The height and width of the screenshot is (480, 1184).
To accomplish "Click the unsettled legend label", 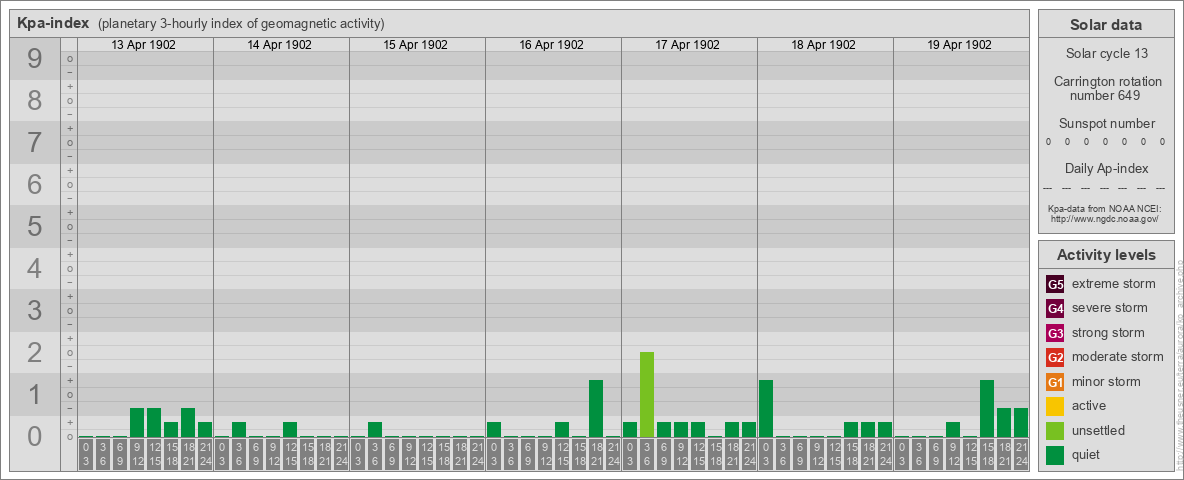I will [x=1098, y=430].
